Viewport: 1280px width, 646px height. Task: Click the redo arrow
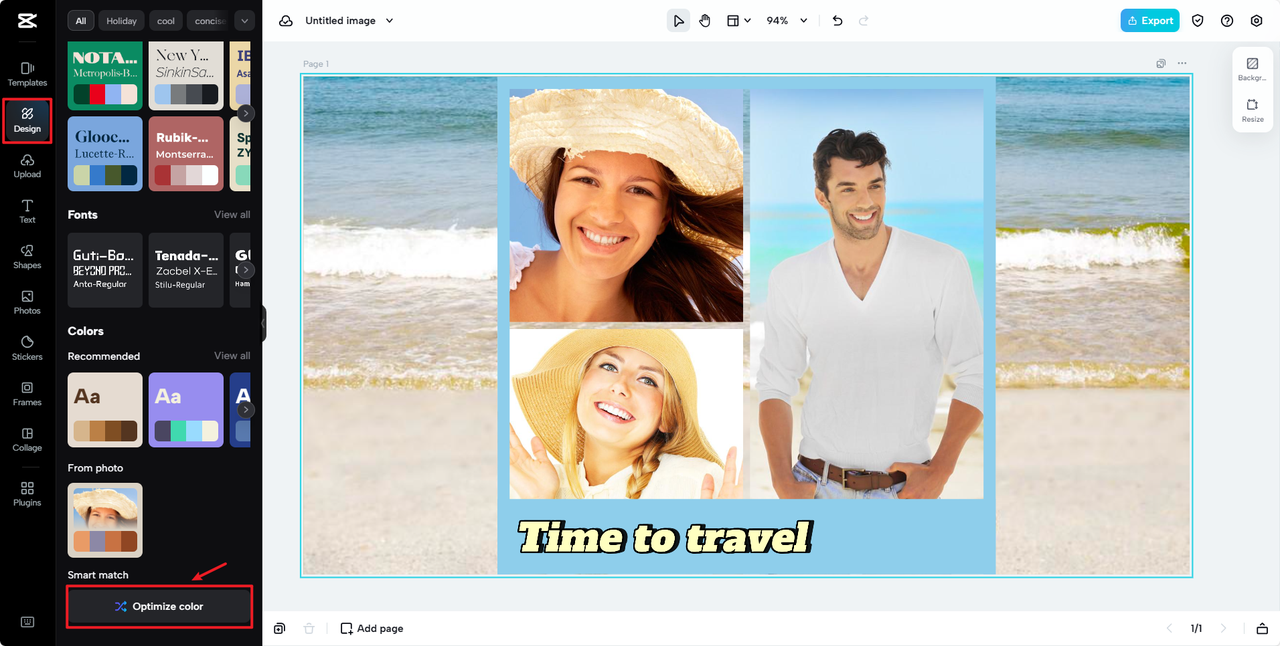point(864,20)
